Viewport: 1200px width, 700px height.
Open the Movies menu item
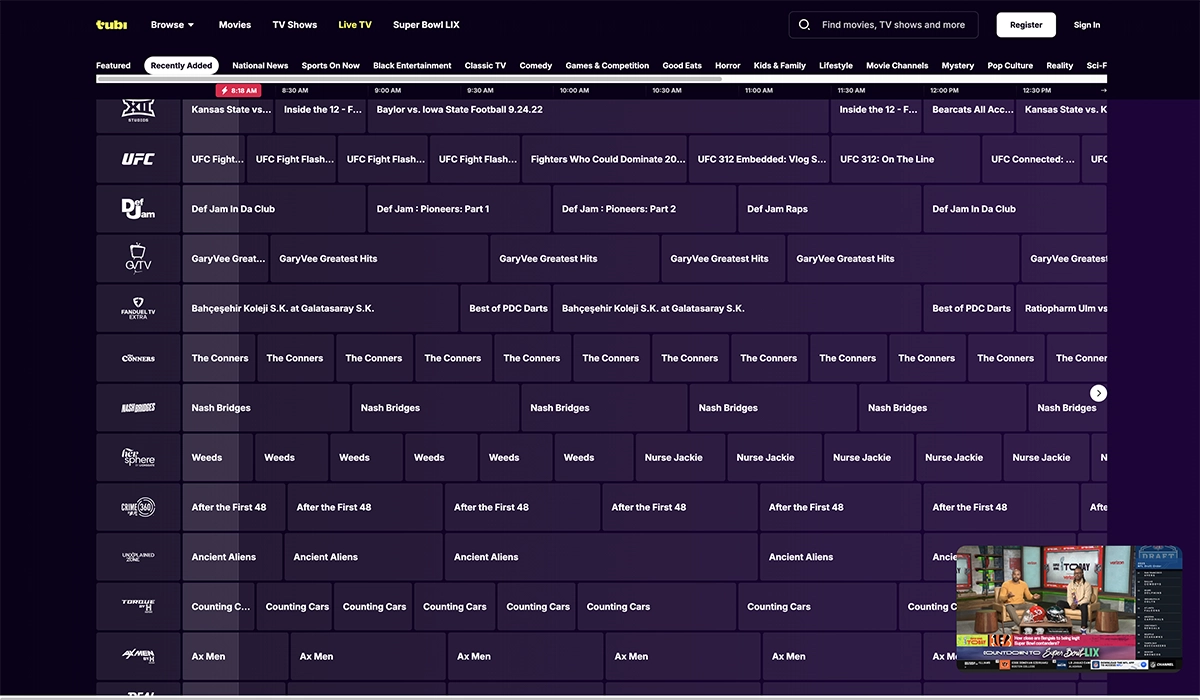(235, 25)
